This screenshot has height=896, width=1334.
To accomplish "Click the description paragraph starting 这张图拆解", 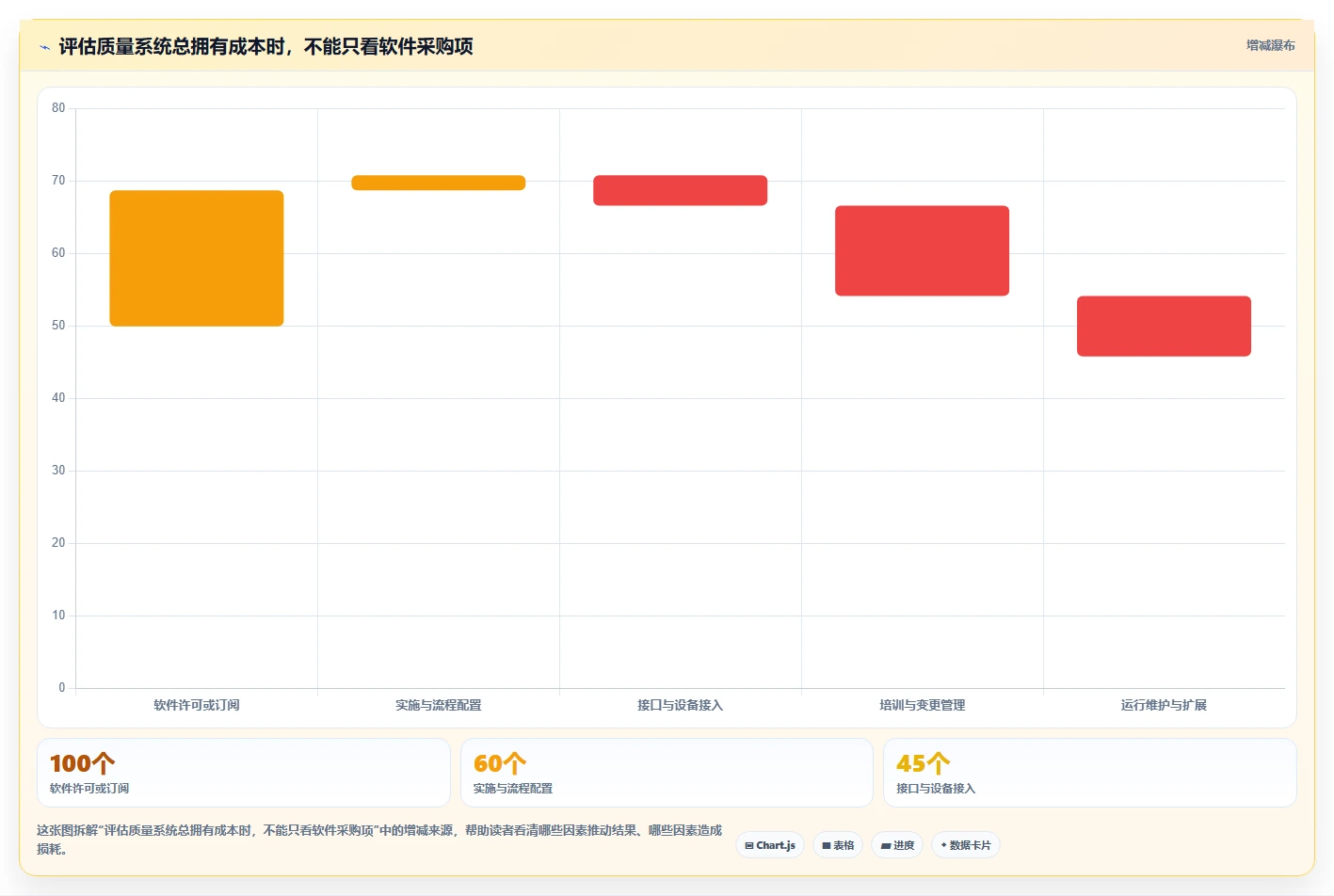I will tap(379, 840).
